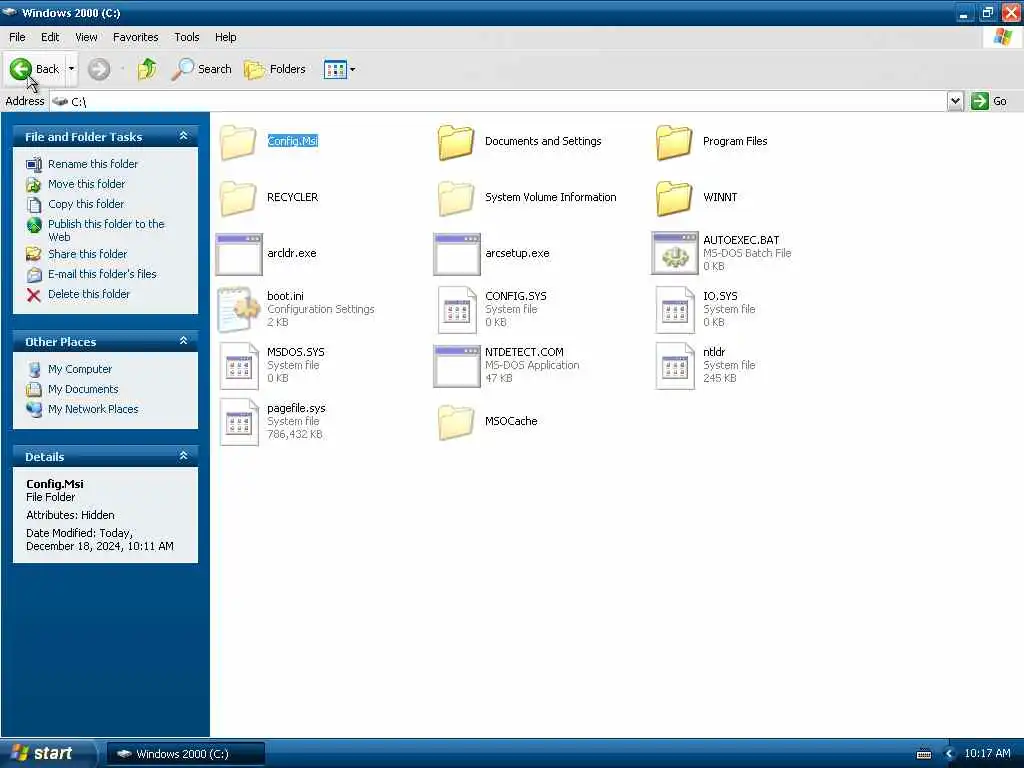
Task: Open the Views dropdown arrow
Action: 353,69
